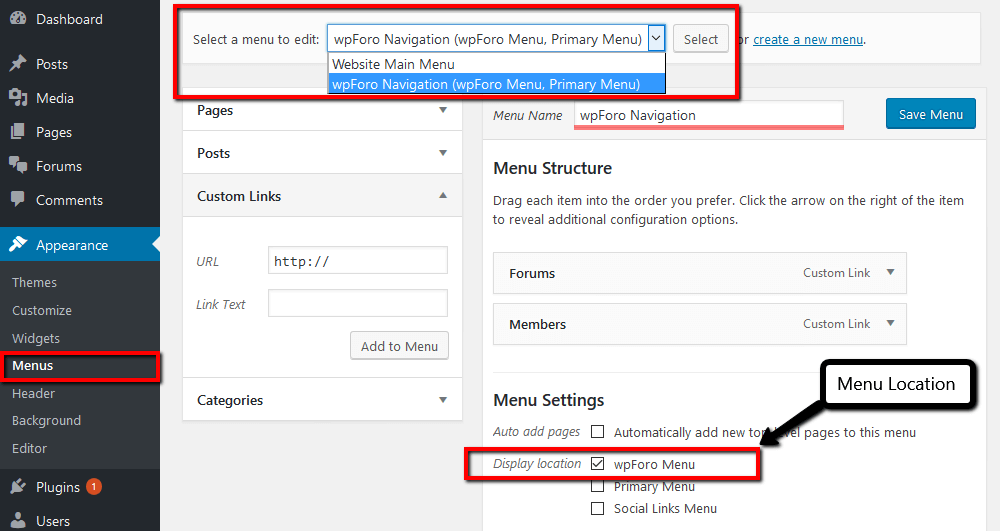Image resolution: width=1000 pixels, height=531 pixels.
Task: Expand the Members menu item arrow
Action: [890, 323]
